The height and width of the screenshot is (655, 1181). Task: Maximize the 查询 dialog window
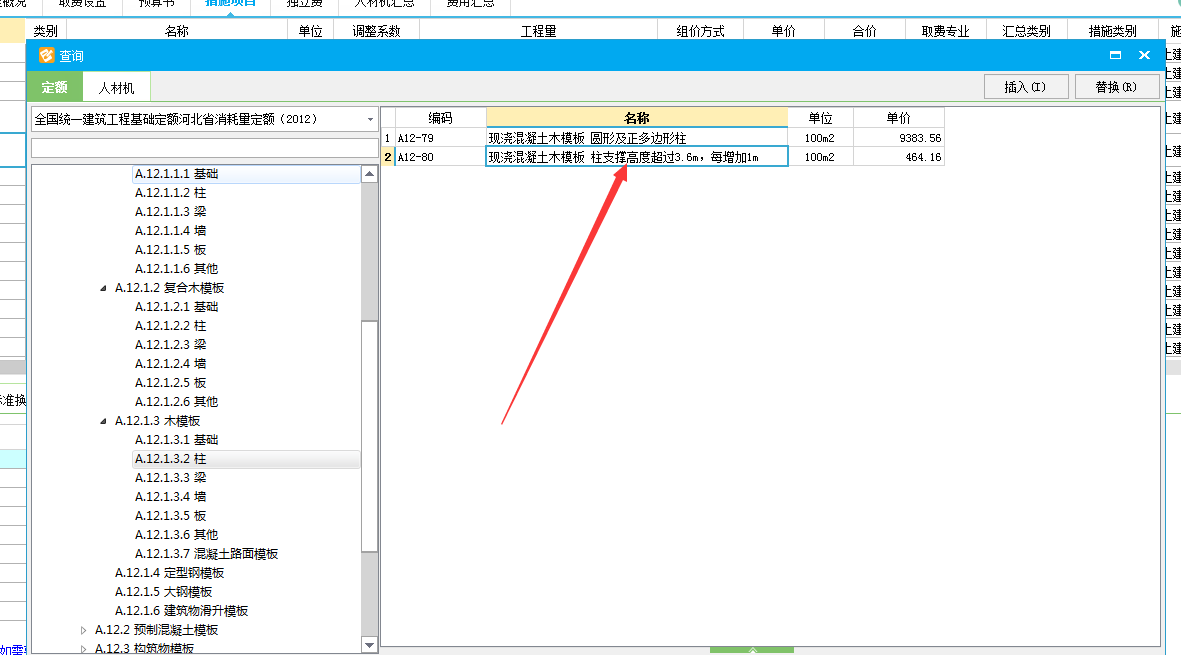pyautogui.click(x=1115, y=56)
